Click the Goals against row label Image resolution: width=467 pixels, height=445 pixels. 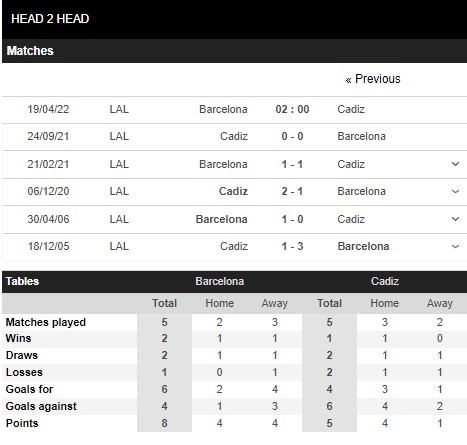click(41, 406)
